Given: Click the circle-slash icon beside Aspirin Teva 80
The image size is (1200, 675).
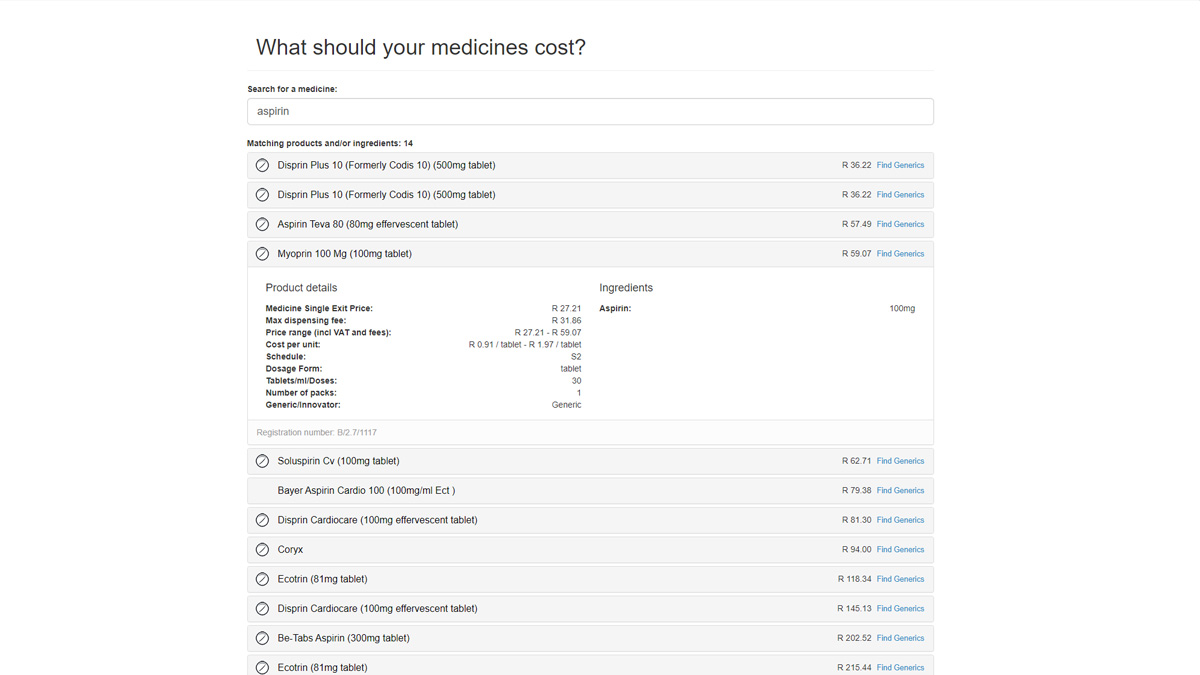Looking at the screenshot, I should point(262,224).
